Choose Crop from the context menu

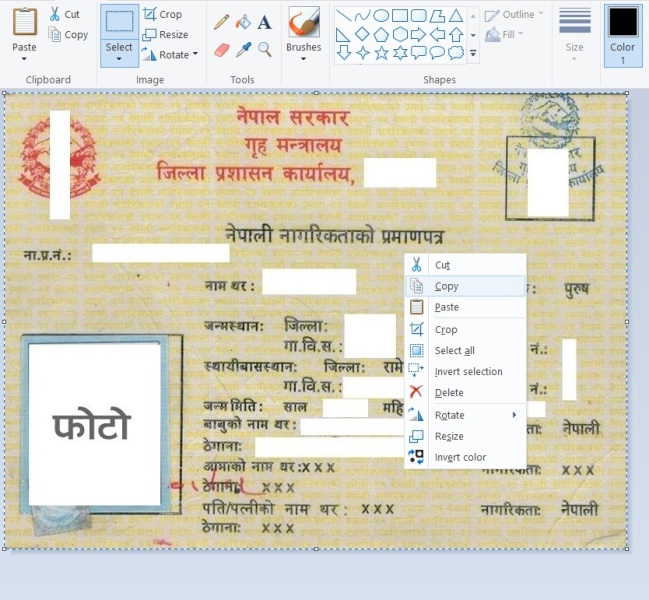coord(465,330)
